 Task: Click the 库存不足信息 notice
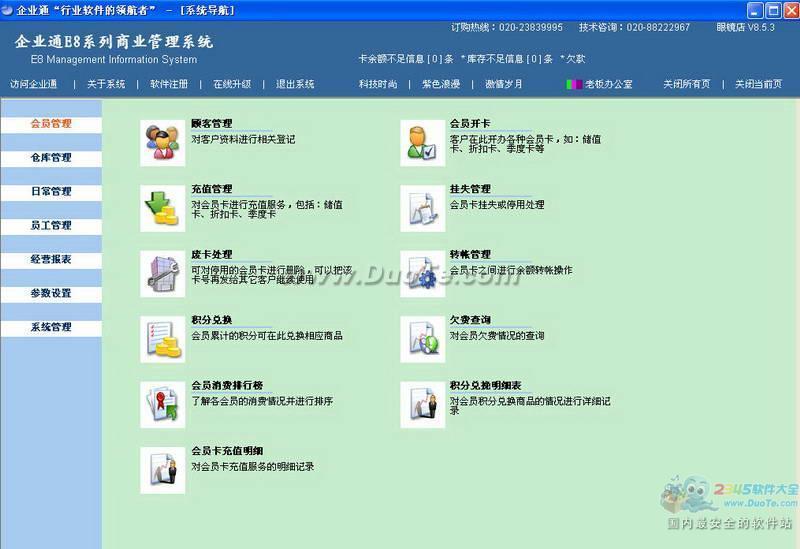click(x=507, y=59)
